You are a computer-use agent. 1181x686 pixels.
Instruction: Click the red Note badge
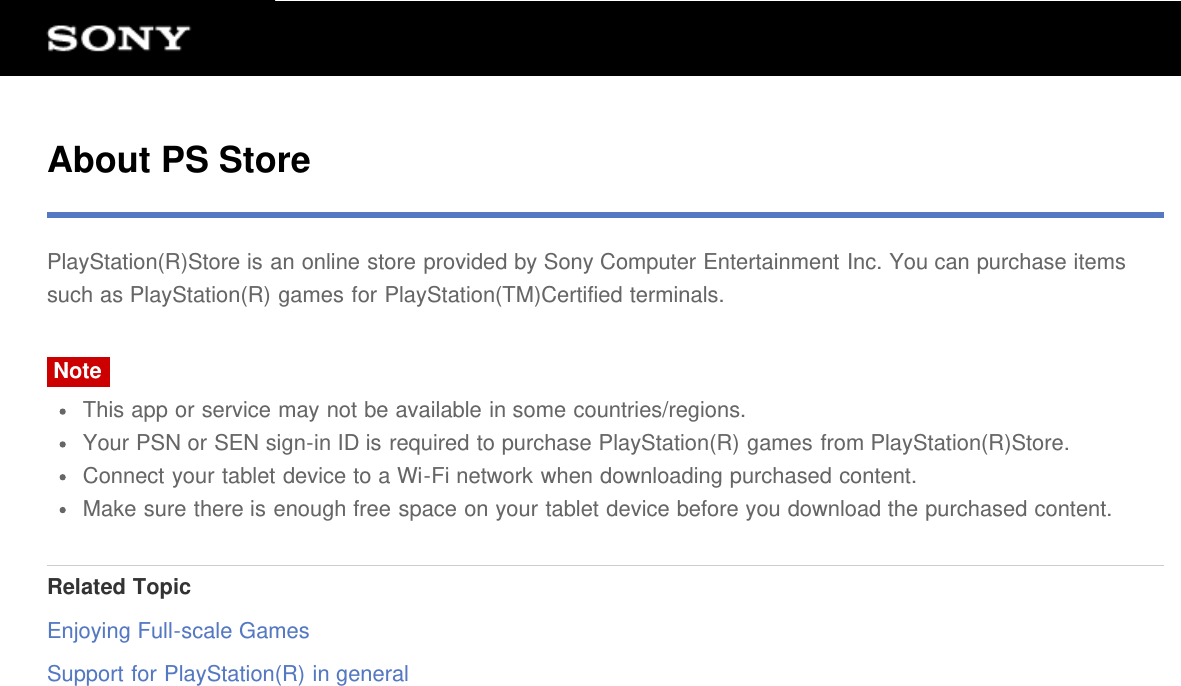pyautogui.click(x=78, y=371)
